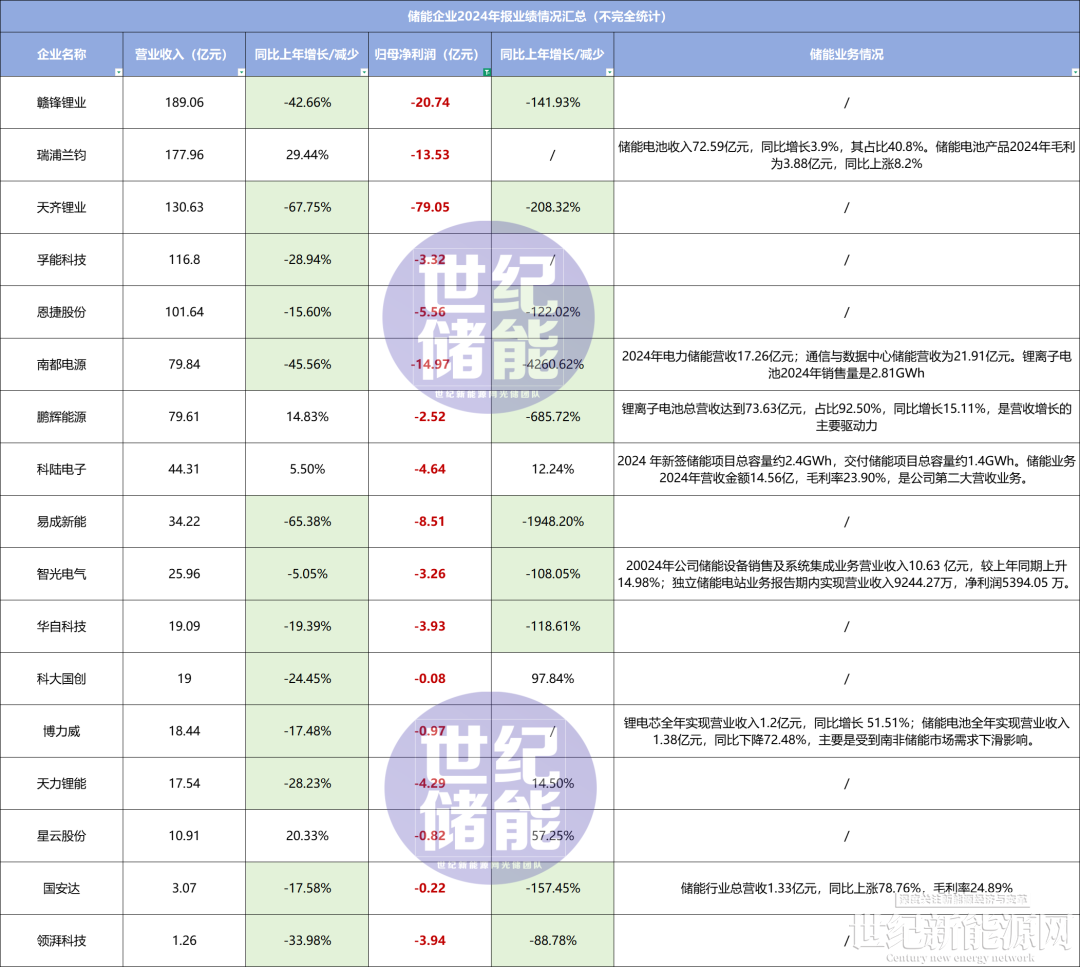
Task: Click 智光电气 note about 10.63亿元 revenue
Action: pos(847,574)
